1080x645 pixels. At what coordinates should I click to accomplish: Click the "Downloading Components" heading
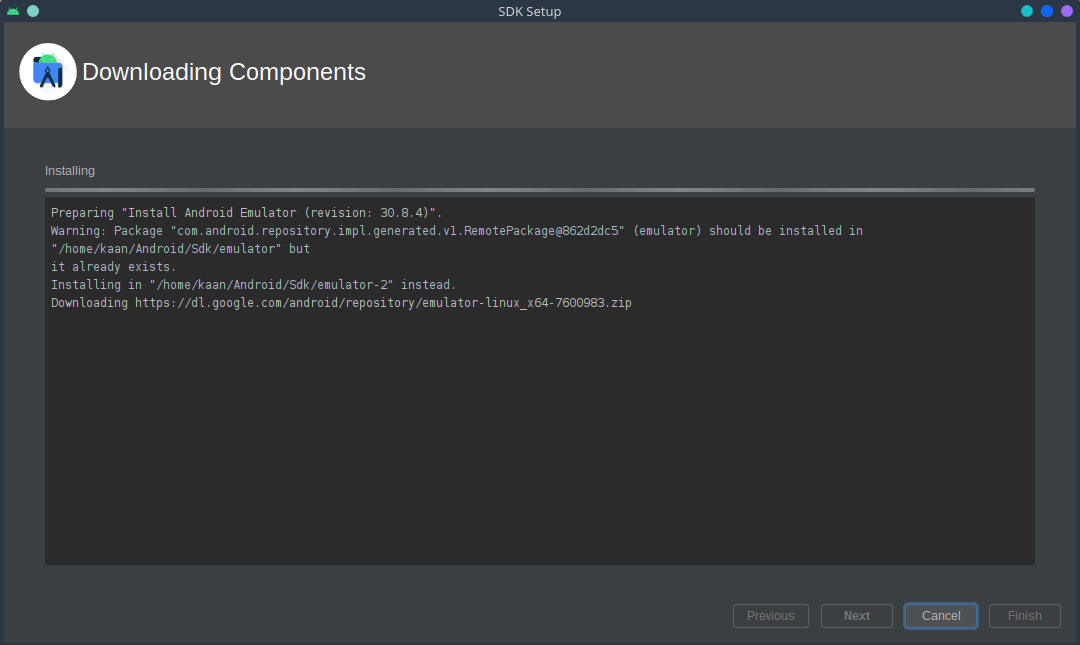224,72
